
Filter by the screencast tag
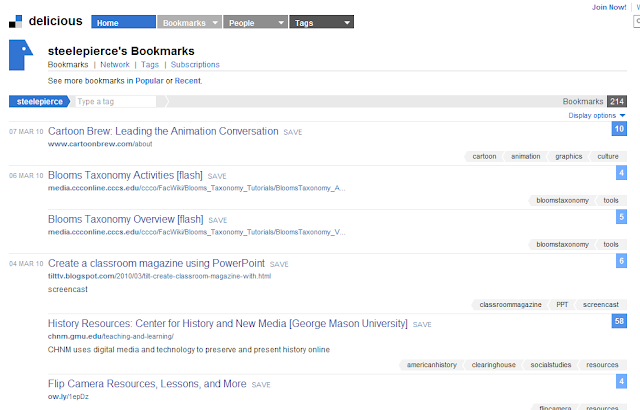click(x=601, y=304)
